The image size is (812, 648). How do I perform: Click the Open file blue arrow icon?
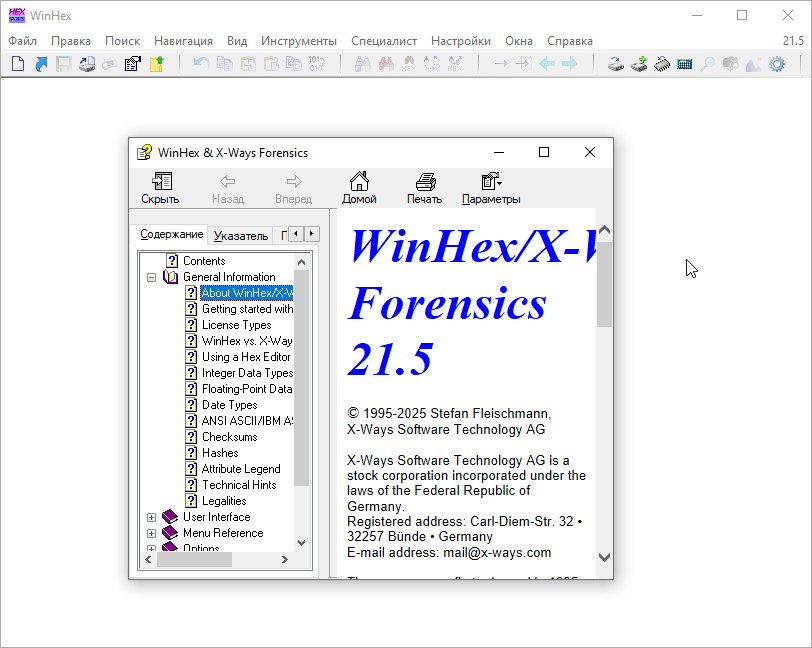pos(41,64)
